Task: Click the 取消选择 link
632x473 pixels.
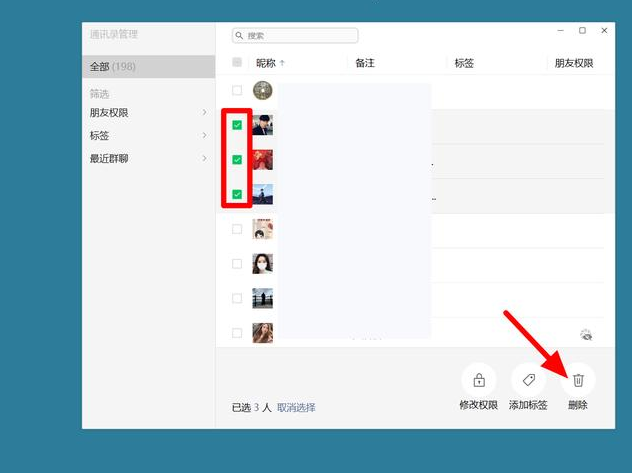Action: pyautogui.click(x=296, y=407)
